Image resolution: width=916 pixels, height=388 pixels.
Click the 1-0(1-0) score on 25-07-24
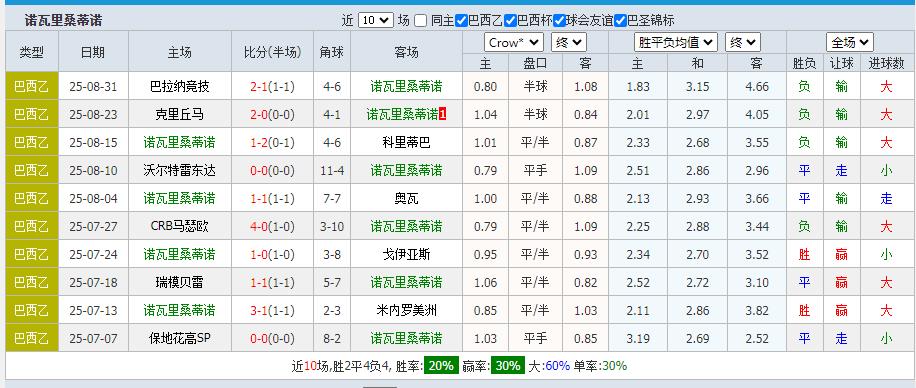[x=272, y=255]
